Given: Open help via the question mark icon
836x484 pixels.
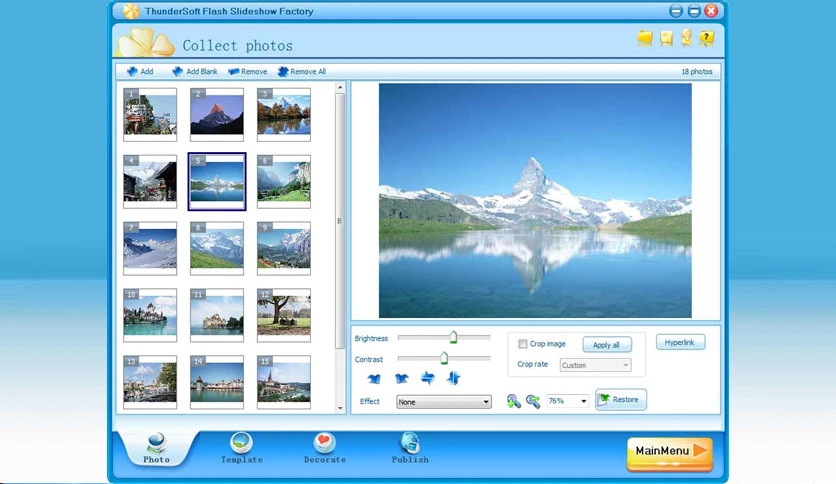Looking at the screenshot, I should [x=707, y=38].
